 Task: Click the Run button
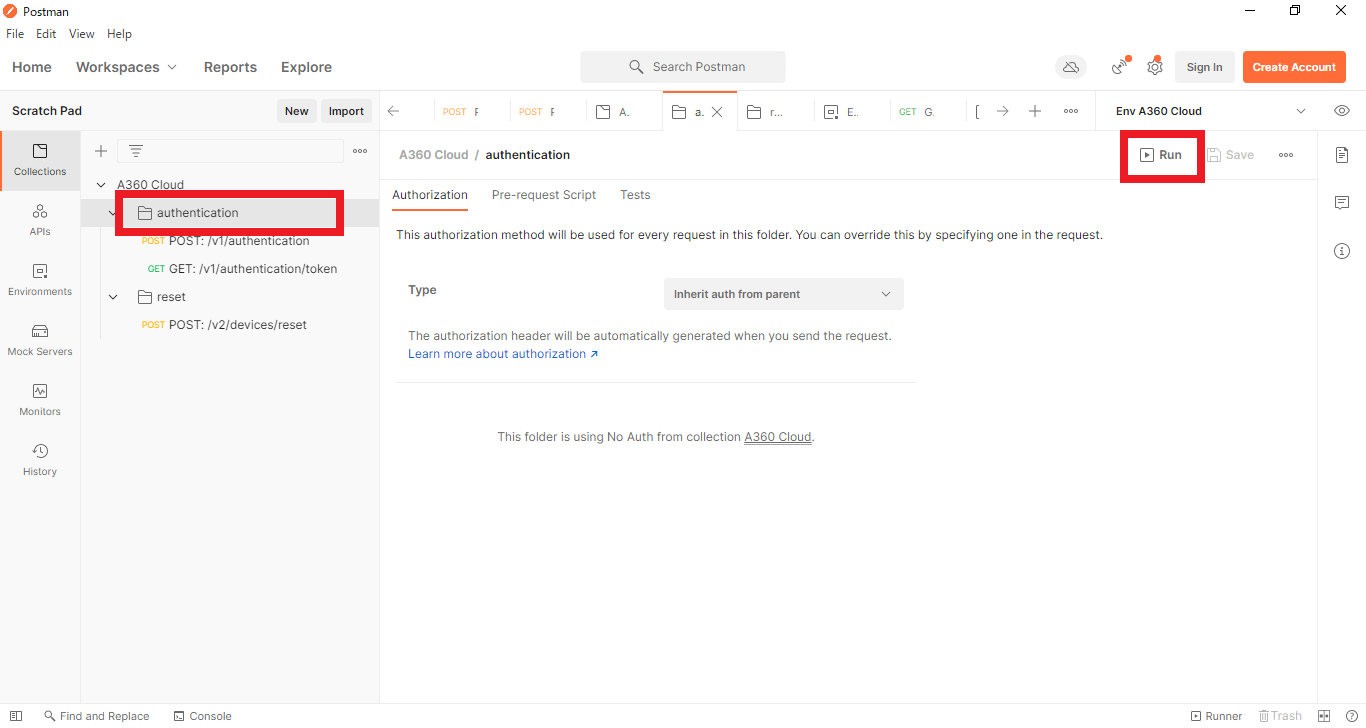point(1161,155)
